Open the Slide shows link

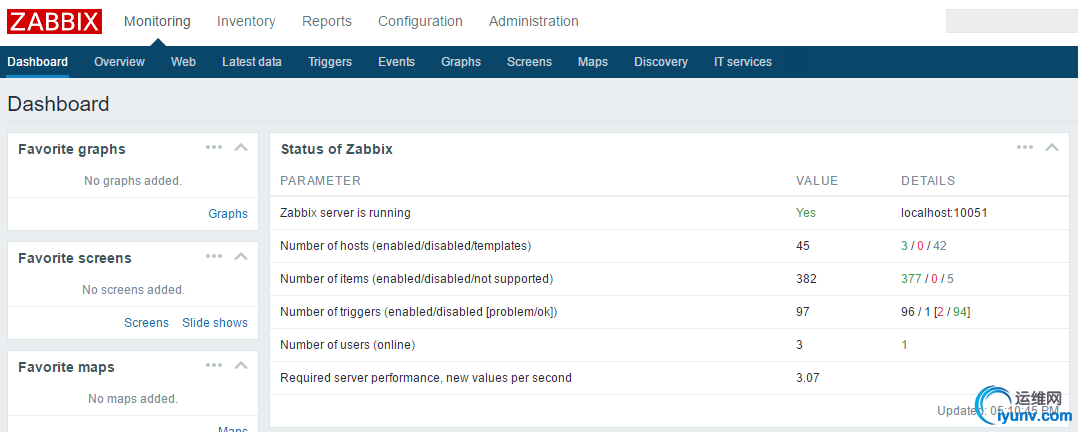(x=215, y=323)
